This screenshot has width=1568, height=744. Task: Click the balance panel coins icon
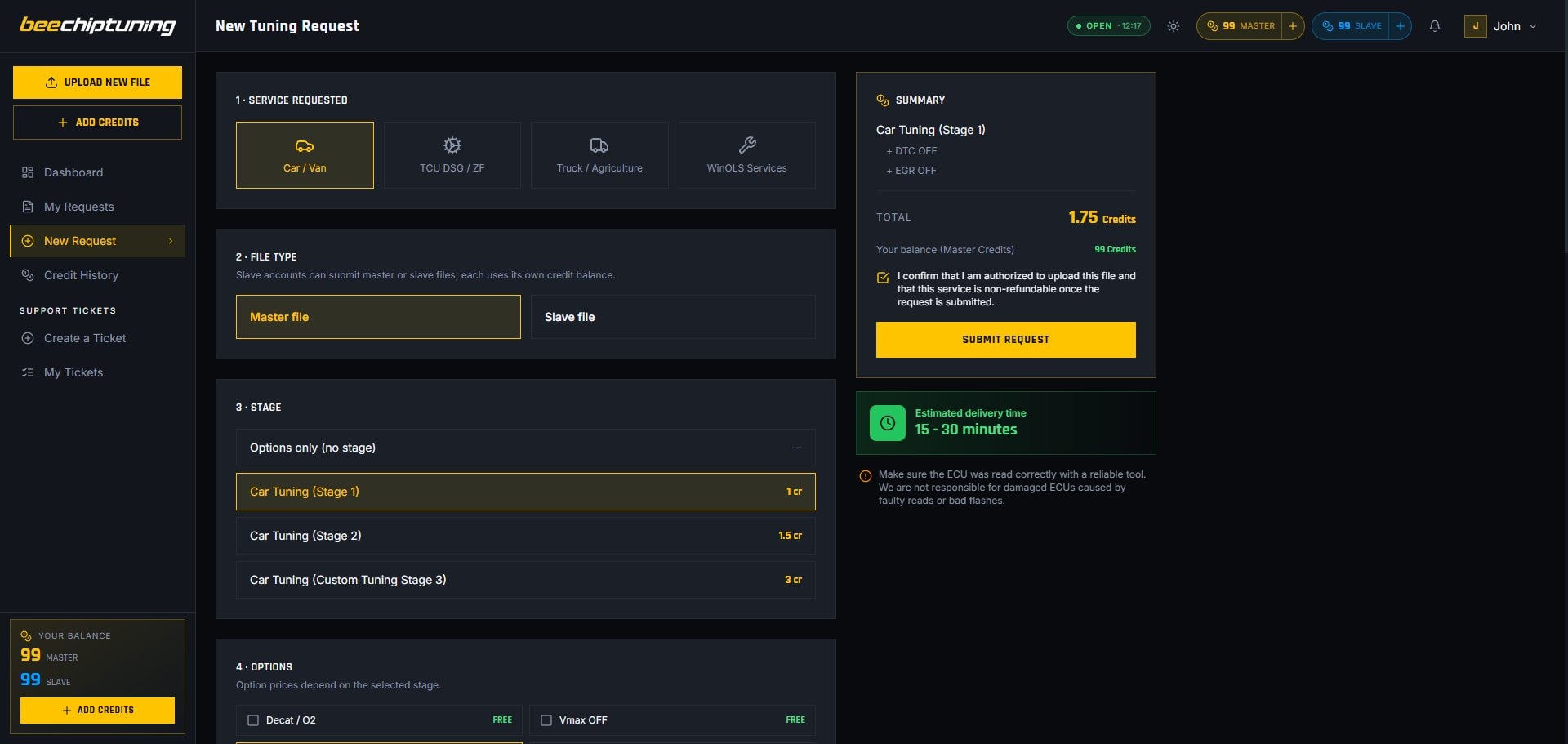pyautogui.click(x=26, y=636)
